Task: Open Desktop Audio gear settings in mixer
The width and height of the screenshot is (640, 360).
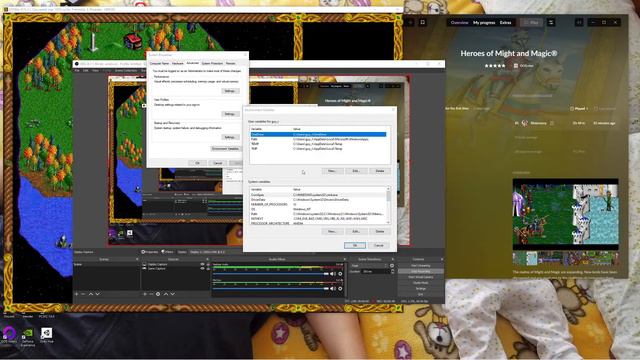Action: pos(340,274)
